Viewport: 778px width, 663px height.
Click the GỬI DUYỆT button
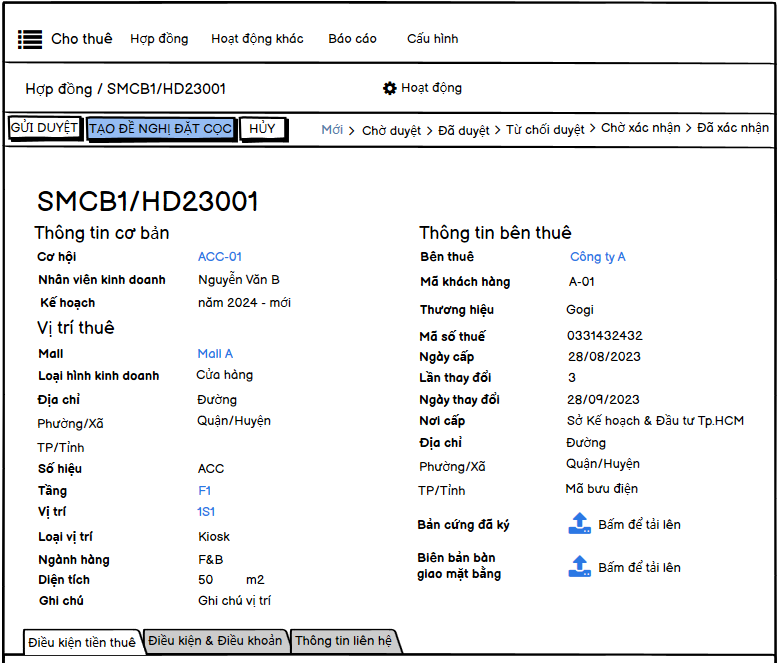click(x=45, y=128)
